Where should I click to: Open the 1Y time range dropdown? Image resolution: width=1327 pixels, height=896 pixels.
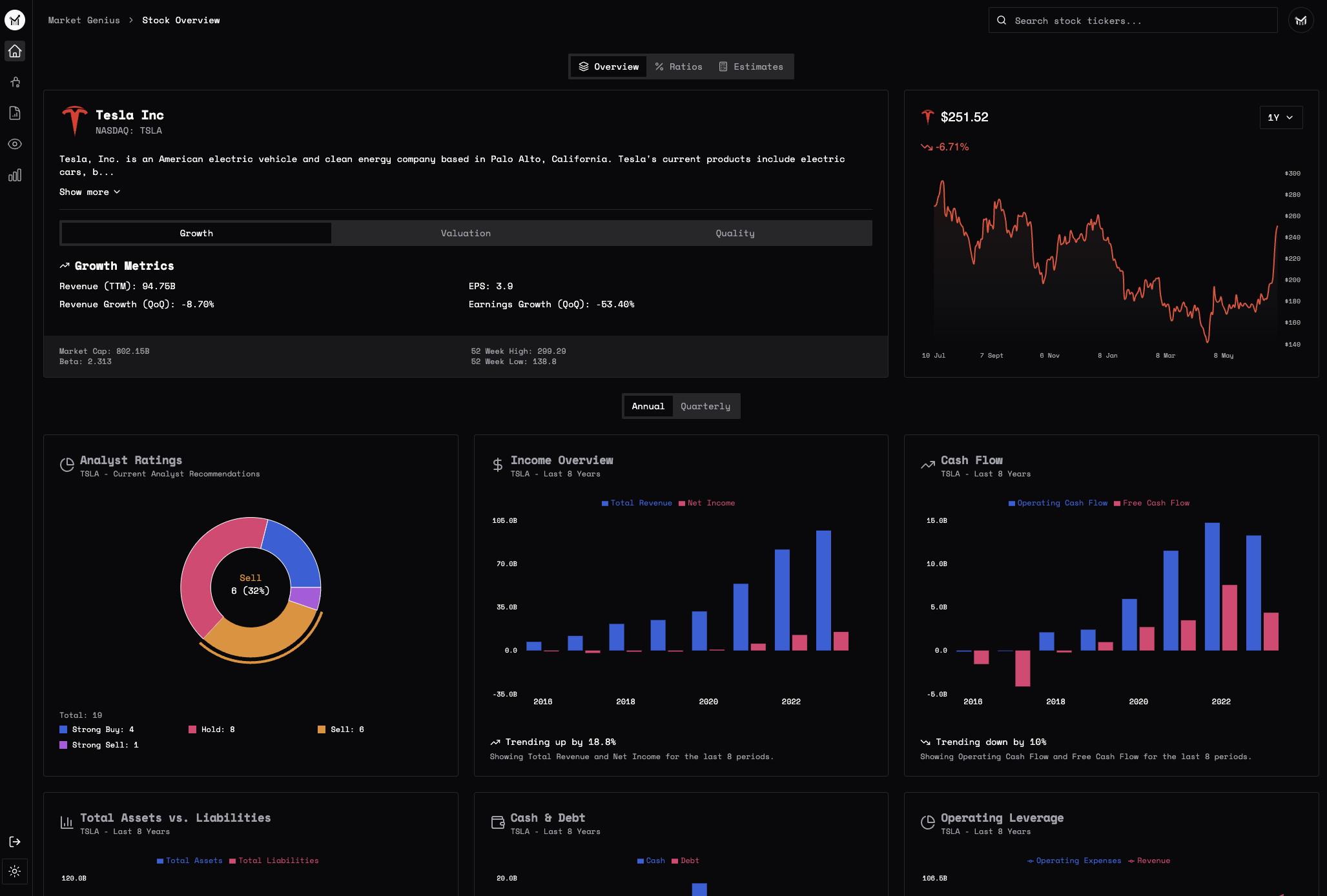coord(1281,117)
